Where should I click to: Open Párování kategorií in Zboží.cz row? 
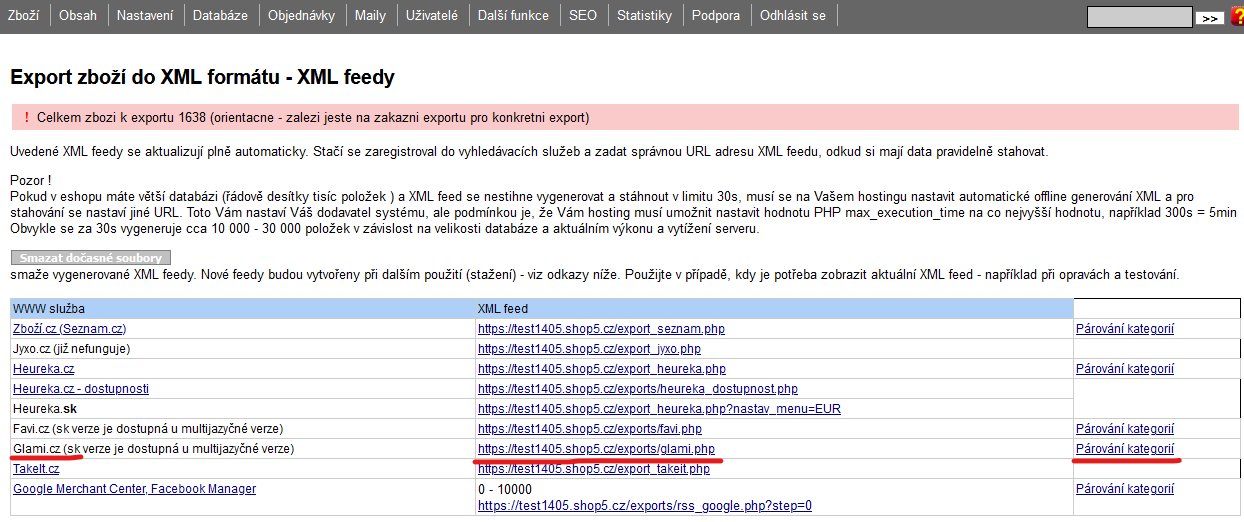[1125, 329]
